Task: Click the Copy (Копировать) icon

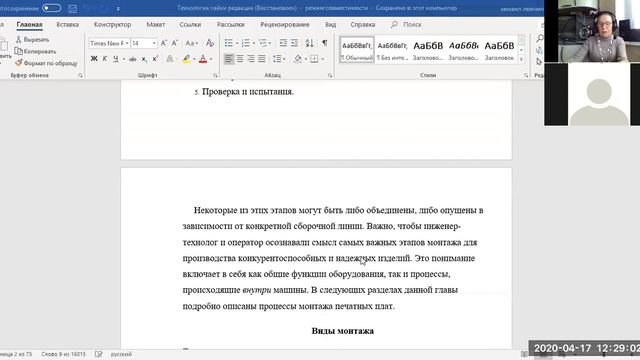Action: [18, 51]
